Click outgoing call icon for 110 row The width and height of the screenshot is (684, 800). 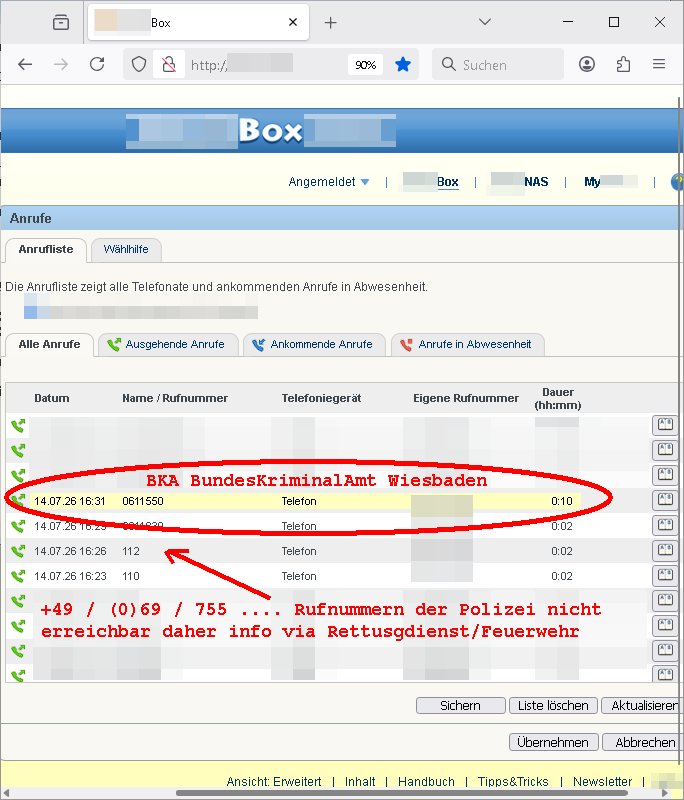(x=18, y=576)
